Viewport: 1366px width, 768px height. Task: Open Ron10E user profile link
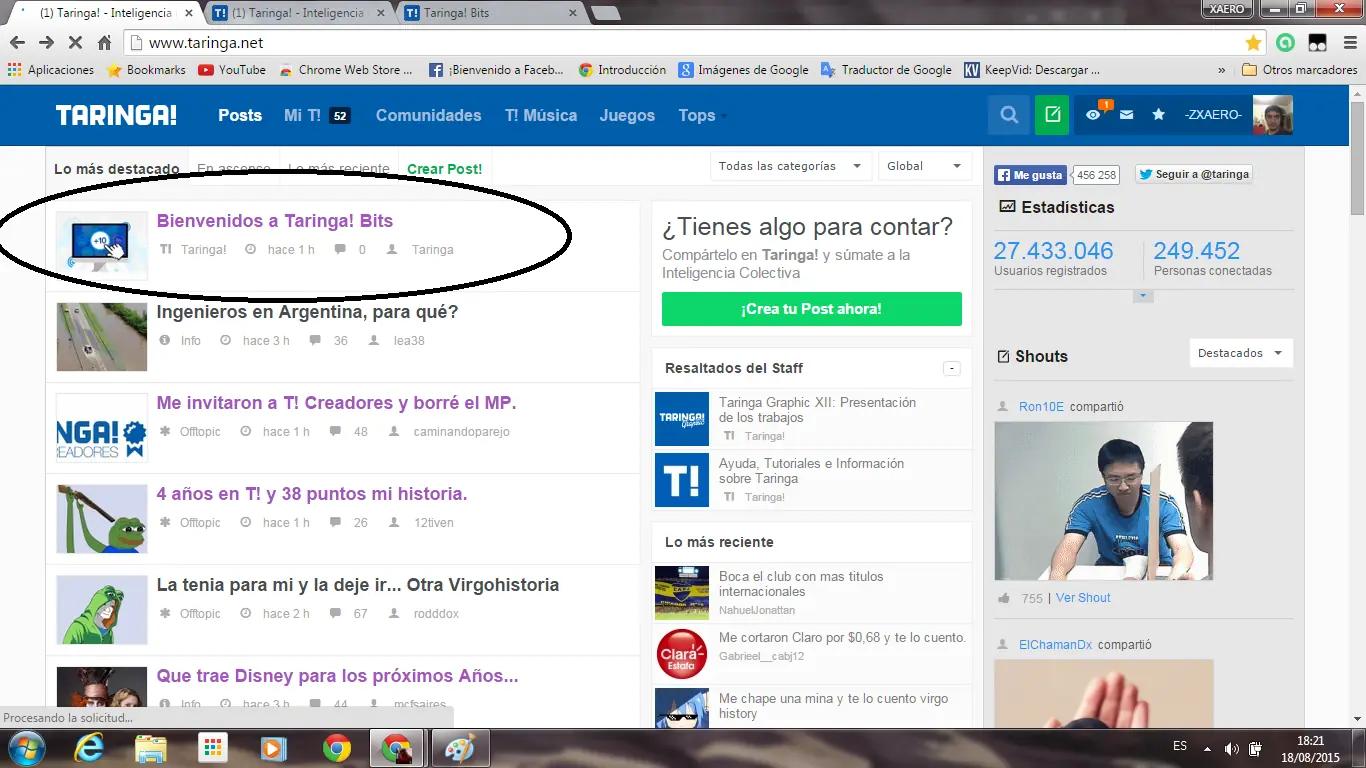(x=1041, y=407)
